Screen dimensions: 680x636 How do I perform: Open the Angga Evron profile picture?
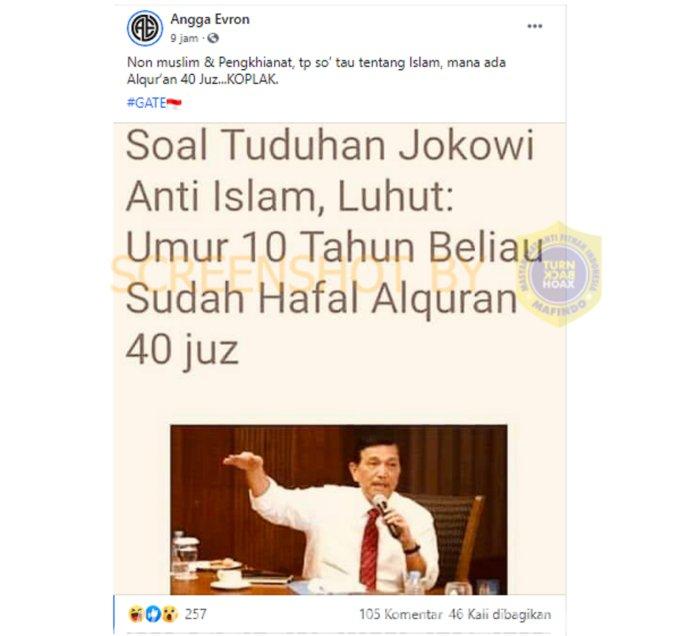[145, 28]
